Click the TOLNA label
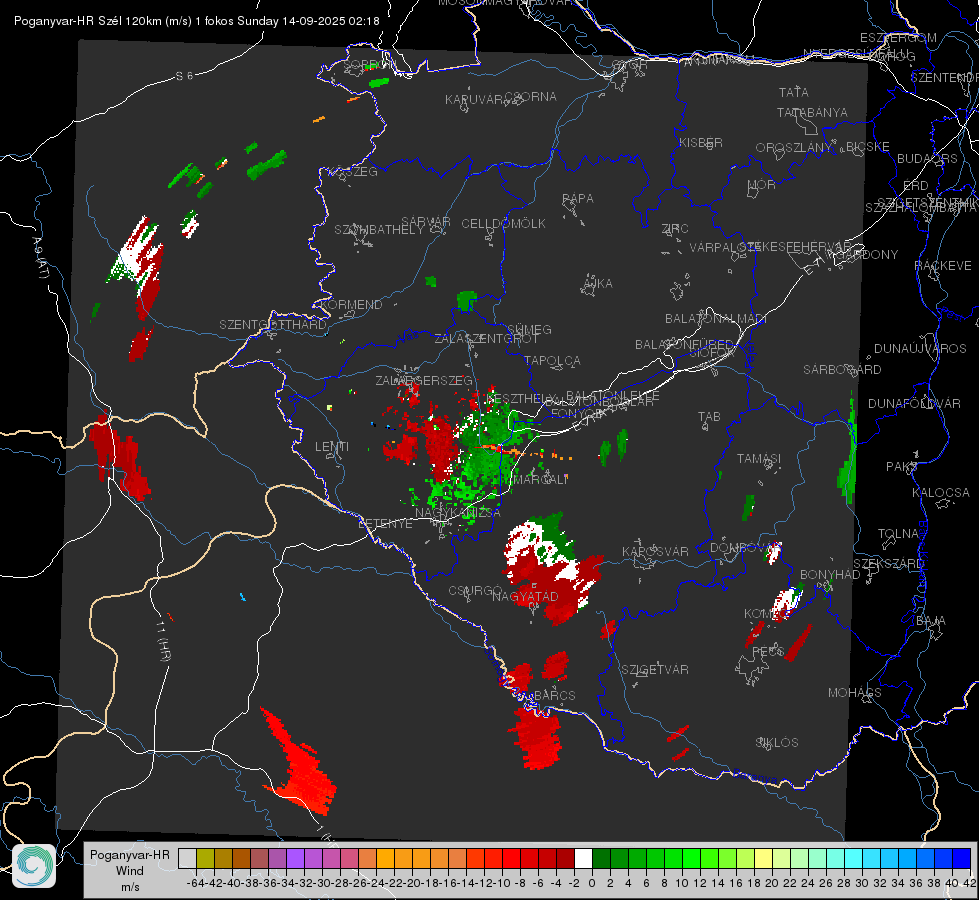979x900 pixels. click(x=898, y=534)
